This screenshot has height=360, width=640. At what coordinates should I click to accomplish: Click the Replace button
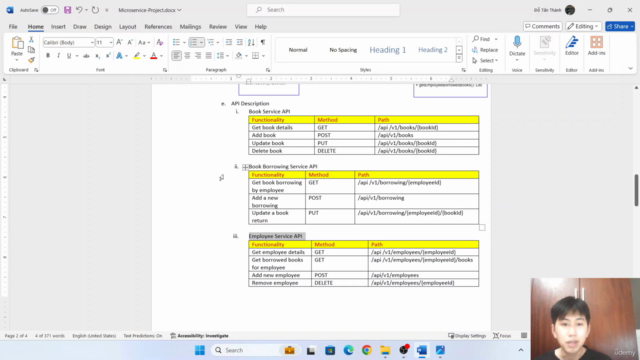click(485, 50)
